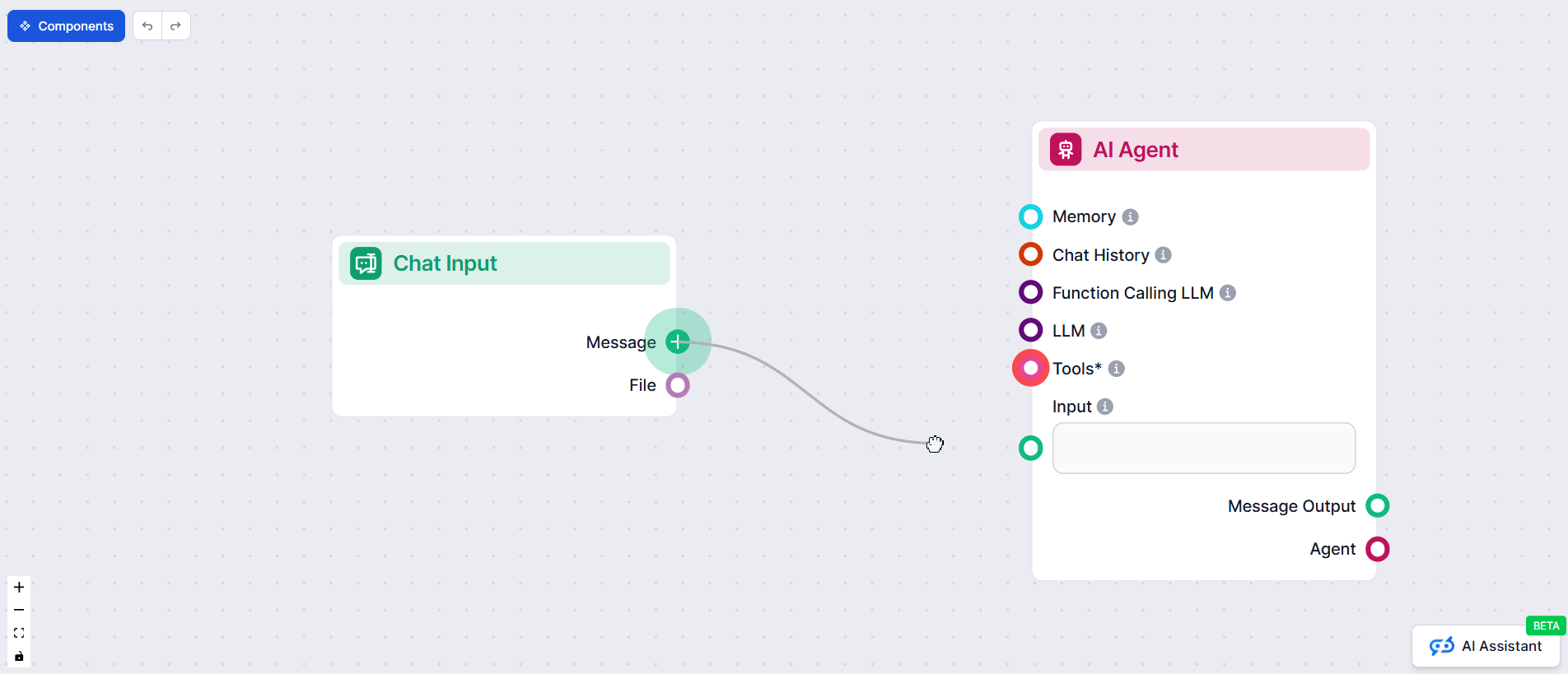This screenshot has height=674, width=1568.
Task: Click the info icon beside Tools
Action: (x=1116, y=369)
